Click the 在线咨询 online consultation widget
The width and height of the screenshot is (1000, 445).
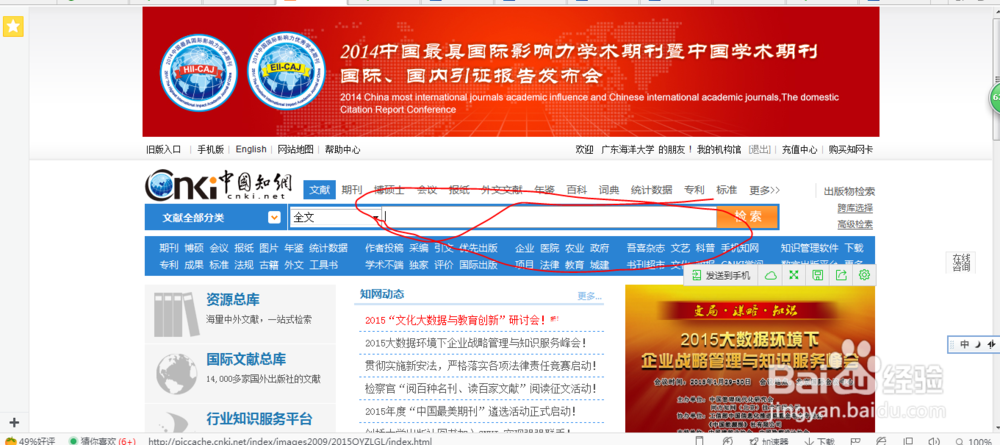point(961,262)
